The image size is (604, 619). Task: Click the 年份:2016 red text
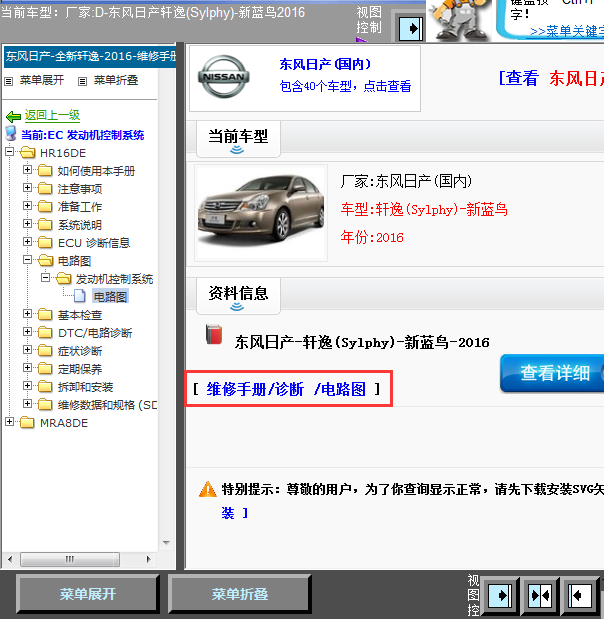tap(372, 237)
